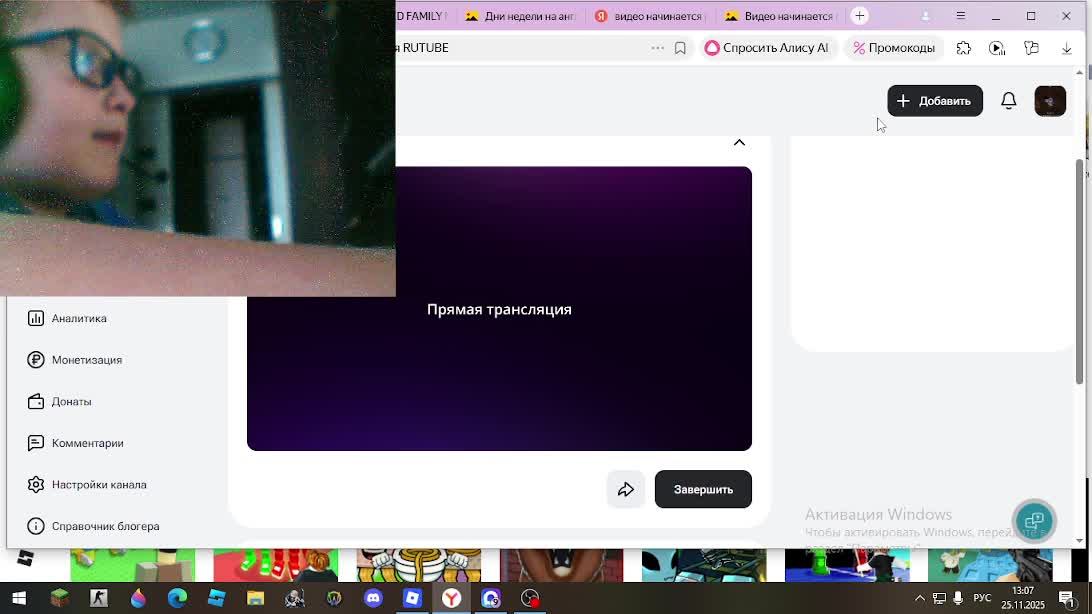
Task: Collapse the stream panel with the chevron
Action: coord(739,143)
